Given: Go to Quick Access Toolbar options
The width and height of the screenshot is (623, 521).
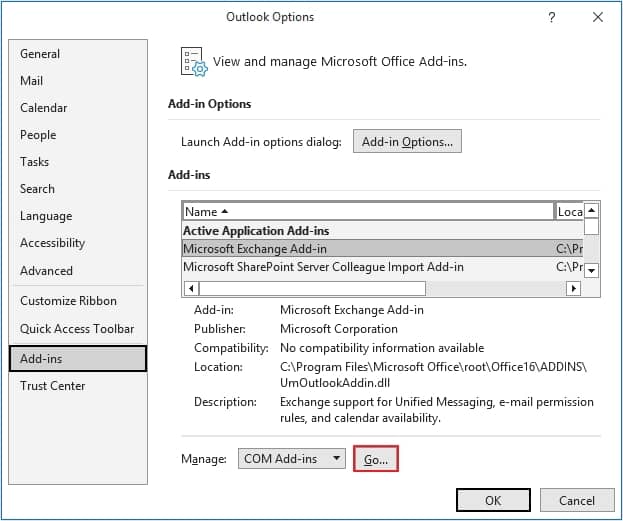Looking at the screenshot, I should pos(77,329).
